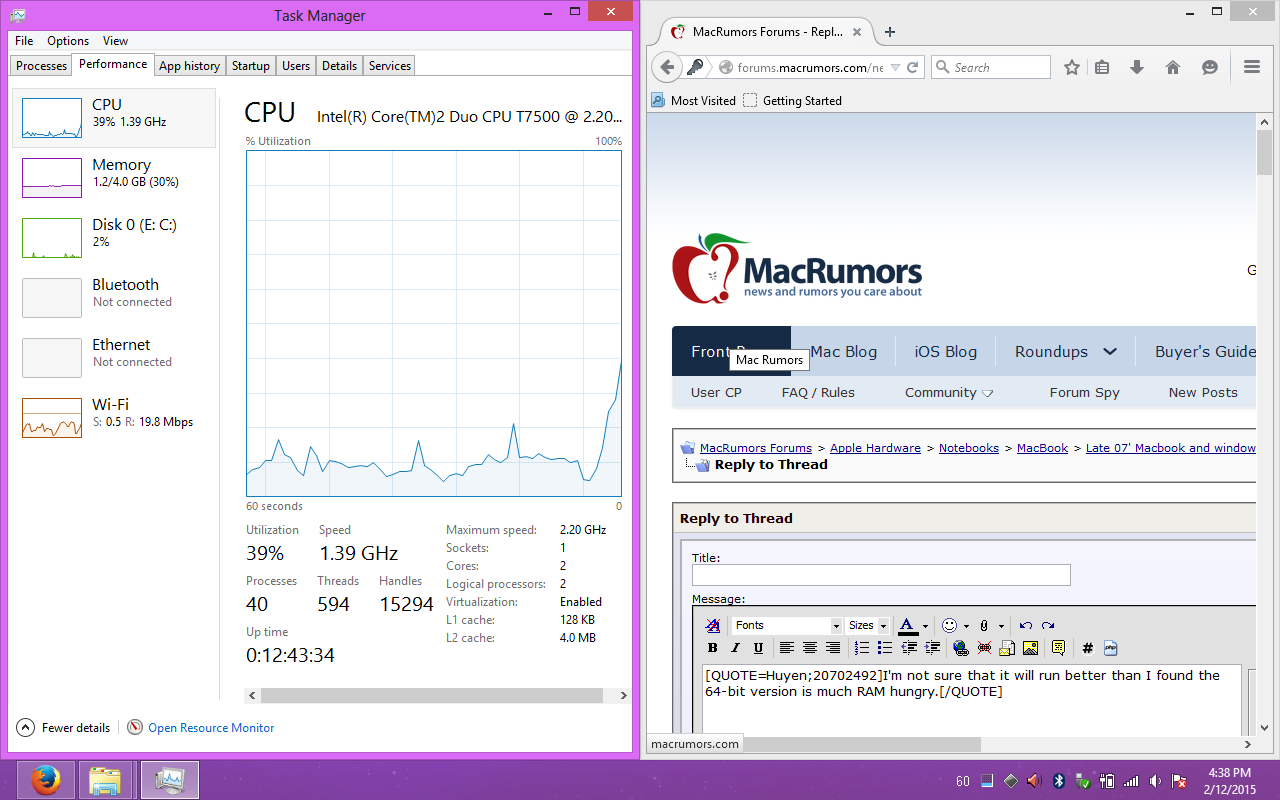1280x800 pixels.
Task: Switch to the Details tab
Action: click(339, 66)
